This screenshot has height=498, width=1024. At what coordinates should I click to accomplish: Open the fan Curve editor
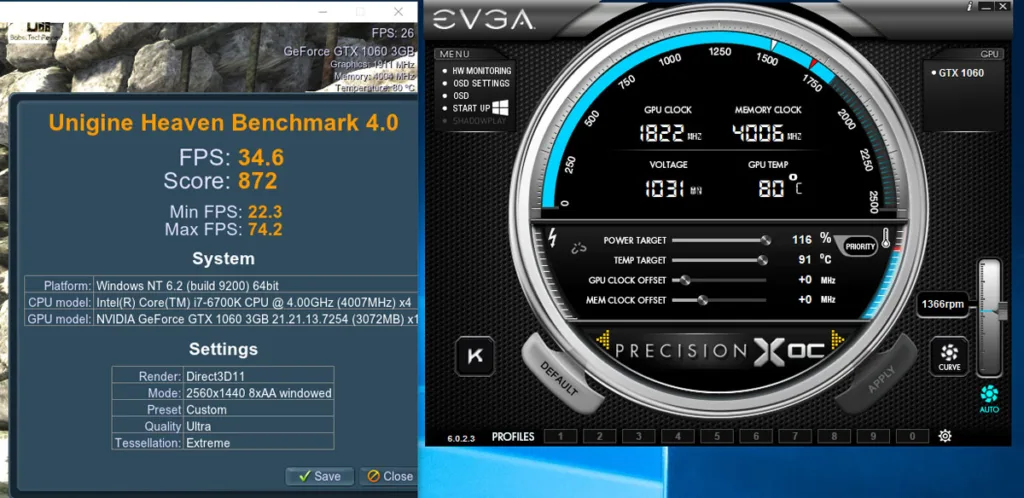point(949,356)
